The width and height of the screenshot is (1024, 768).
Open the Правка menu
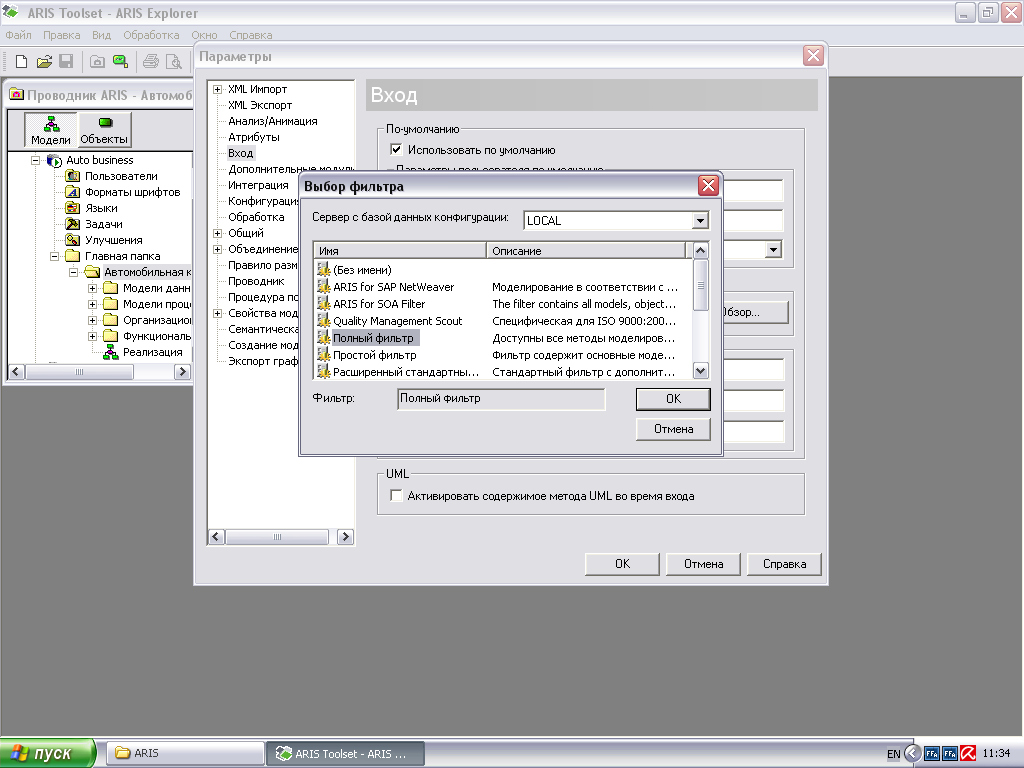(61, 35)
